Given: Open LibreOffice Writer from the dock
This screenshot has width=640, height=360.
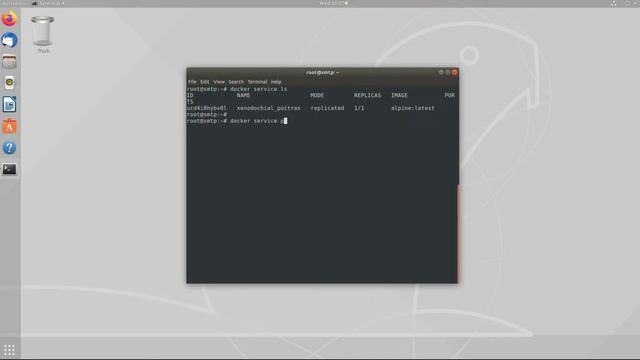Looking at the screenshot, I should [9, 104].
